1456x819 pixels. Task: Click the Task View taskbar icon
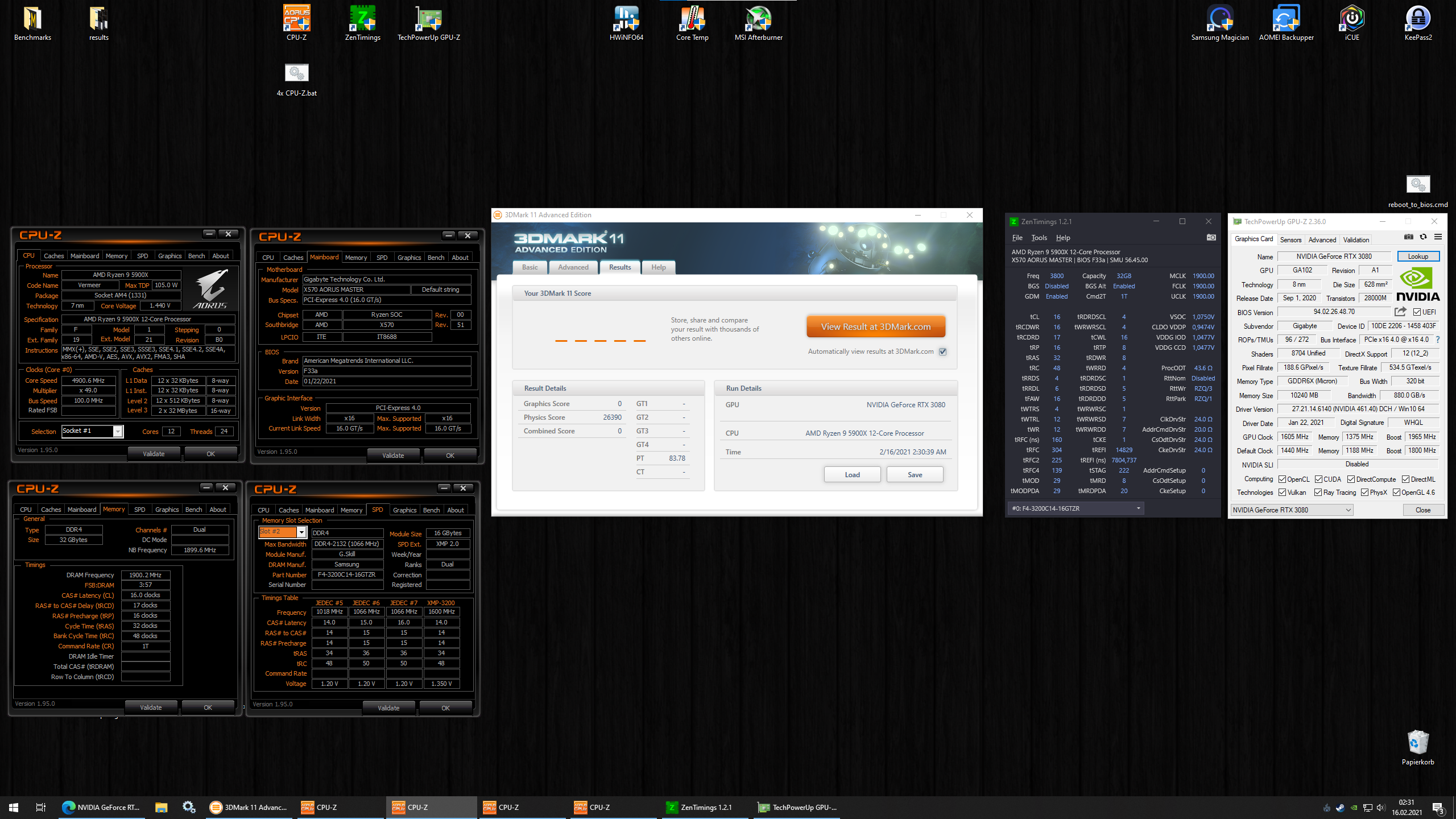41,807
